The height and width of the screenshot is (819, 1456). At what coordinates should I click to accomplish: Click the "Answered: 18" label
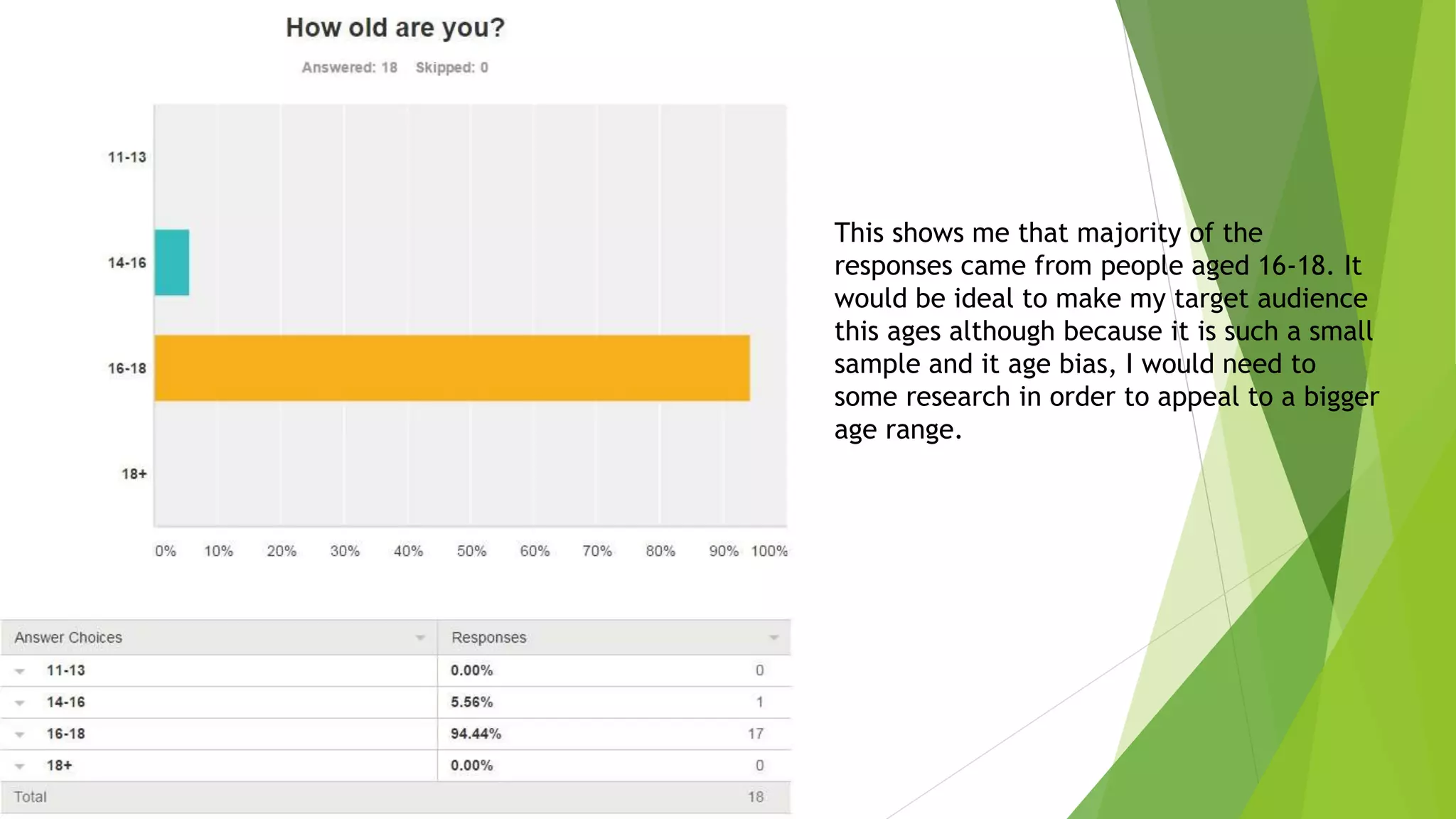[x=349, y=68]
